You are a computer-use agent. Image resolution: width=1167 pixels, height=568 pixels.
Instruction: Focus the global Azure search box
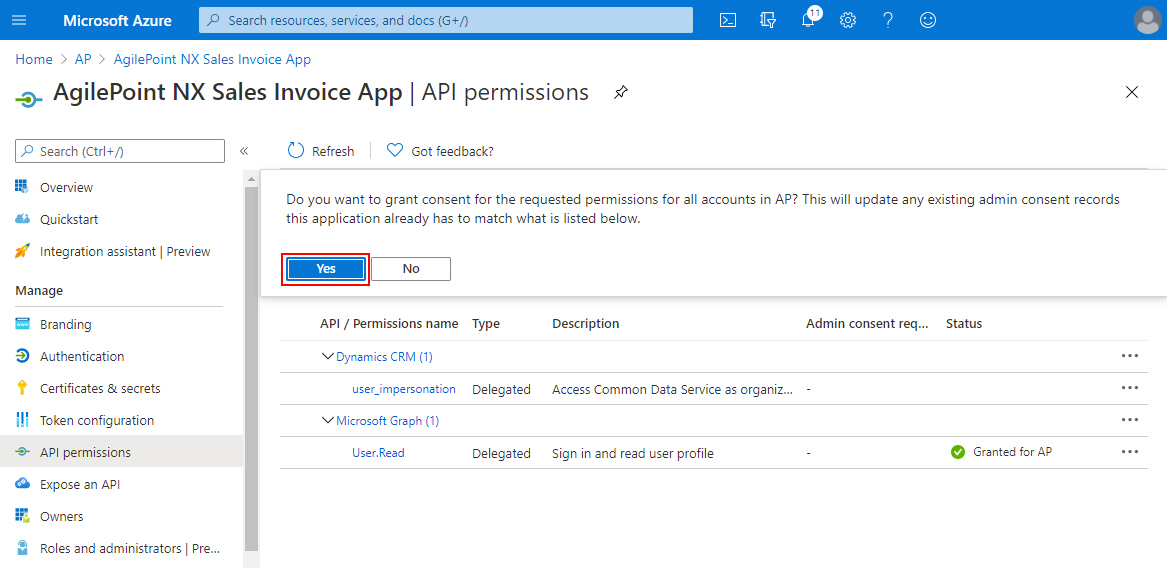pos(446,20)
